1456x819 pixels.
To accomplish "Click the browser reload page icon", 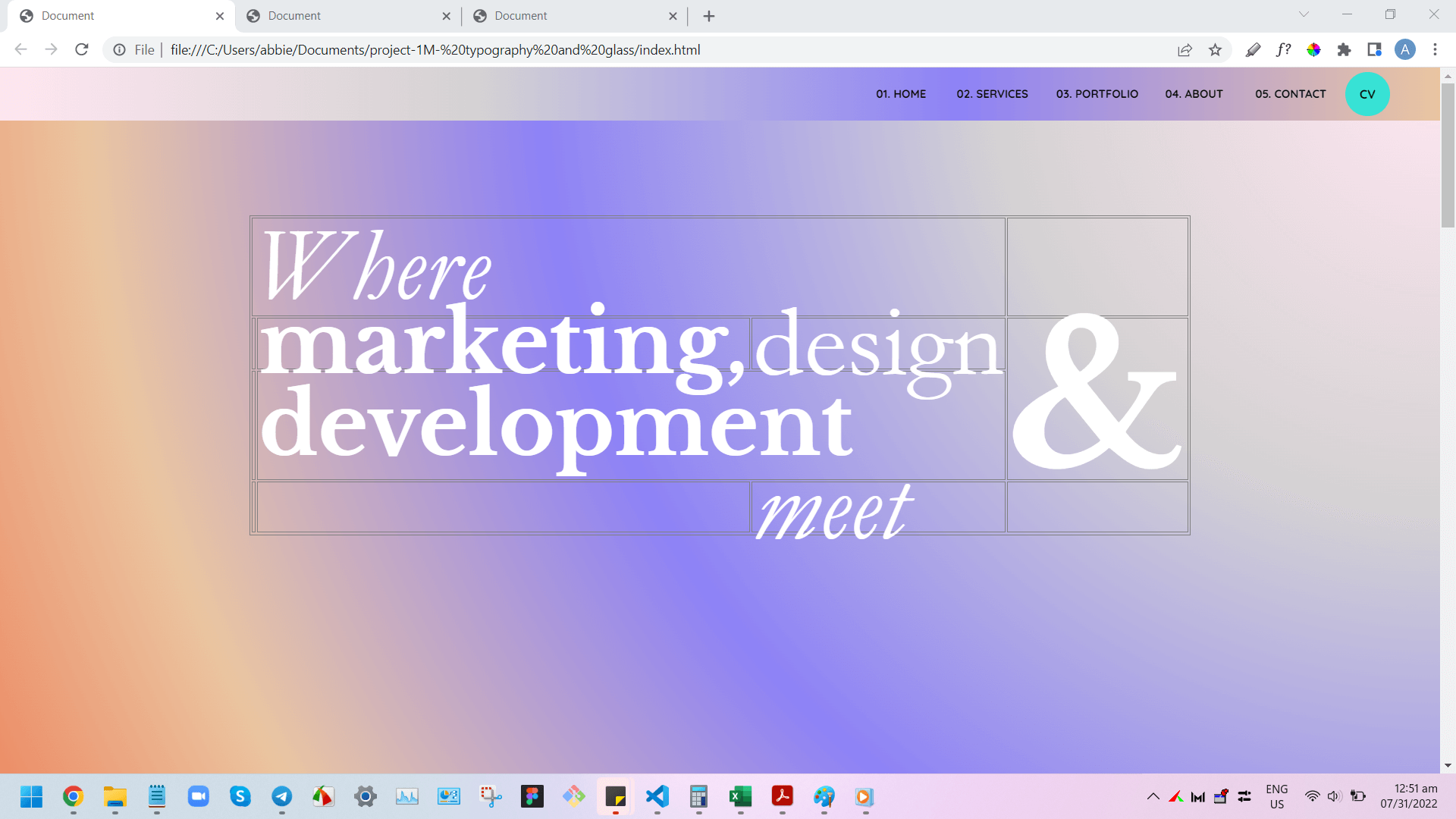I will pyautogui.click(x=82, y=50).
